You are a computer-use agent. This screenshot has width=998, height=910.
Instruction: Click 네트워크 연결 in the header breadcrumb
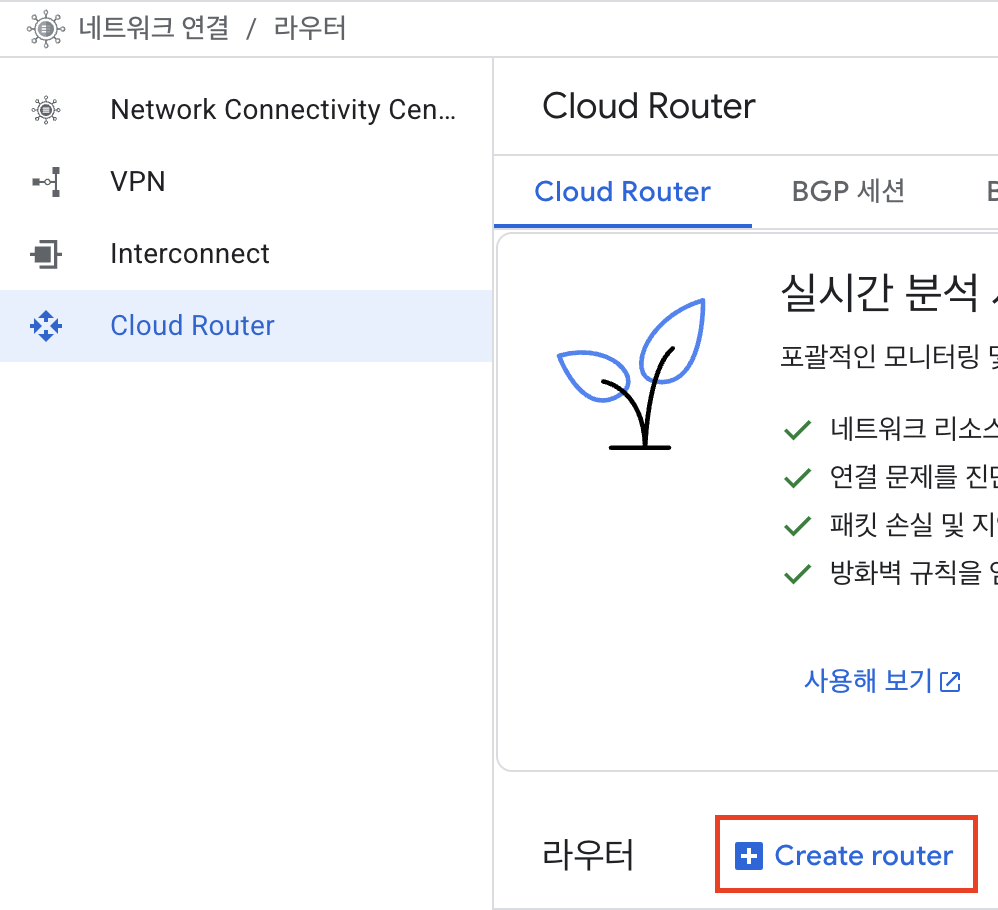153,29
